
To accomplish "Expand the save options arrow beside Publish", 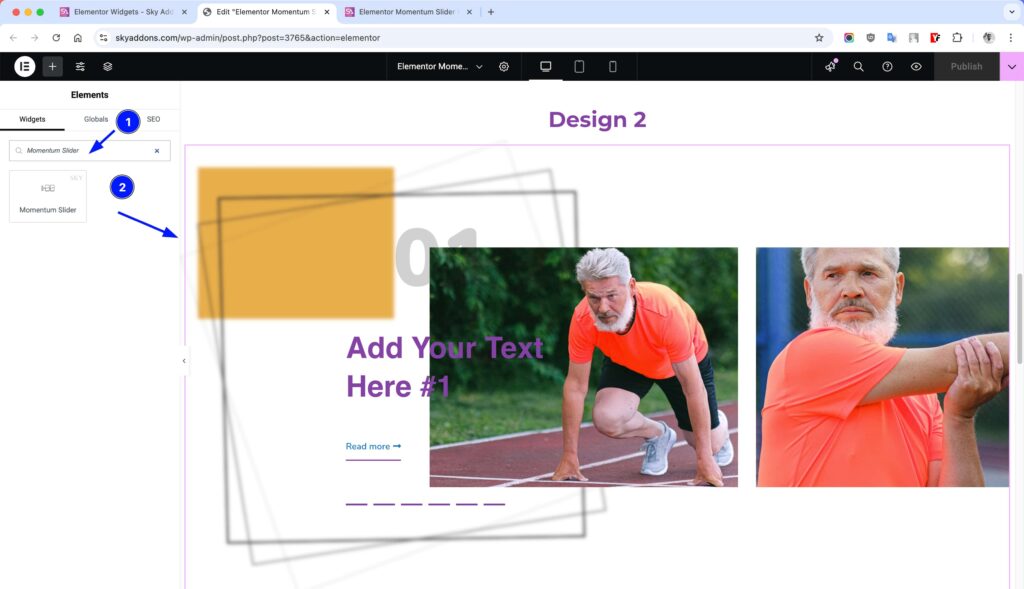I will [x=1011, y=66].
